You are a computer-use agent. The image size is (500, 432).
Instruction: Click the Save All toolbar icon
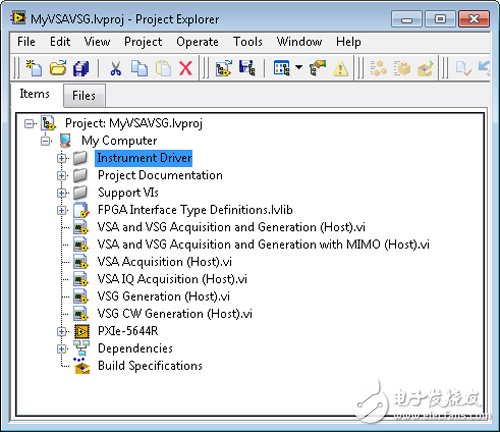coord(81,68)
